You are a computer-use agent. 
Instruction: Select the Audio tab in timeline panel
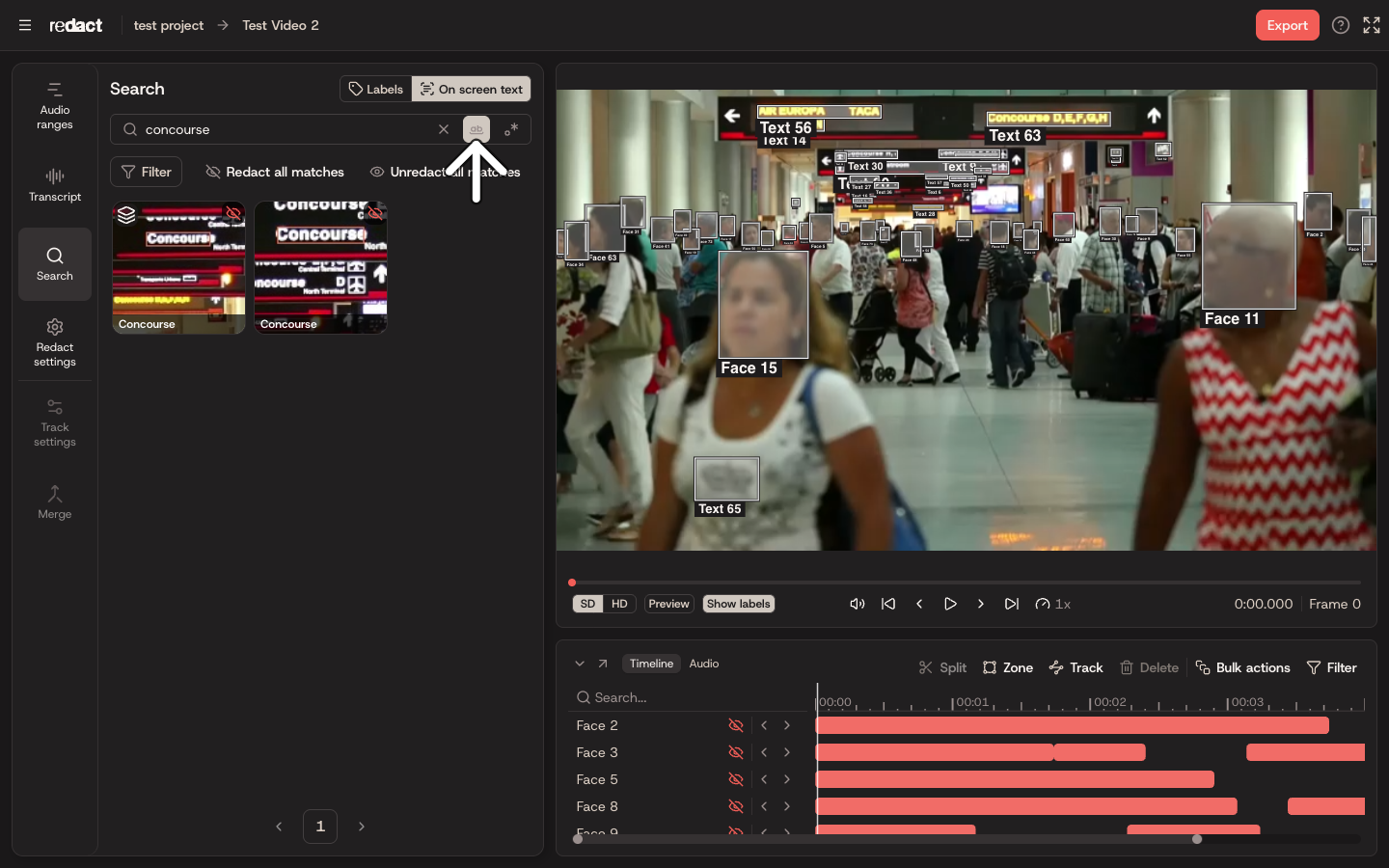(x=704, y=664)
